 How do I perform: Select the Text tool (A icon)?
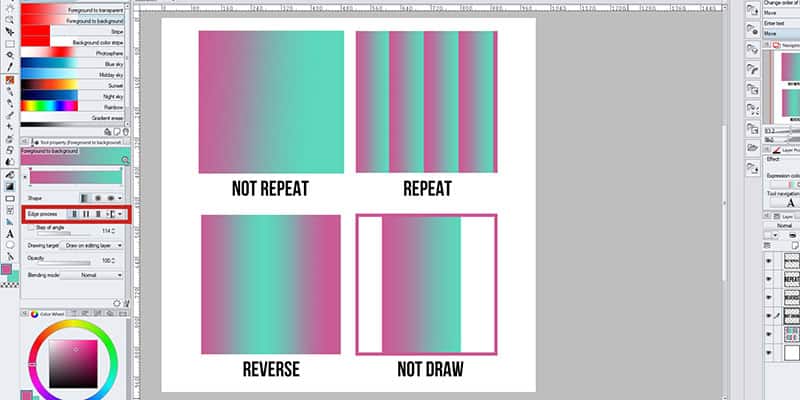coord(9,234)
